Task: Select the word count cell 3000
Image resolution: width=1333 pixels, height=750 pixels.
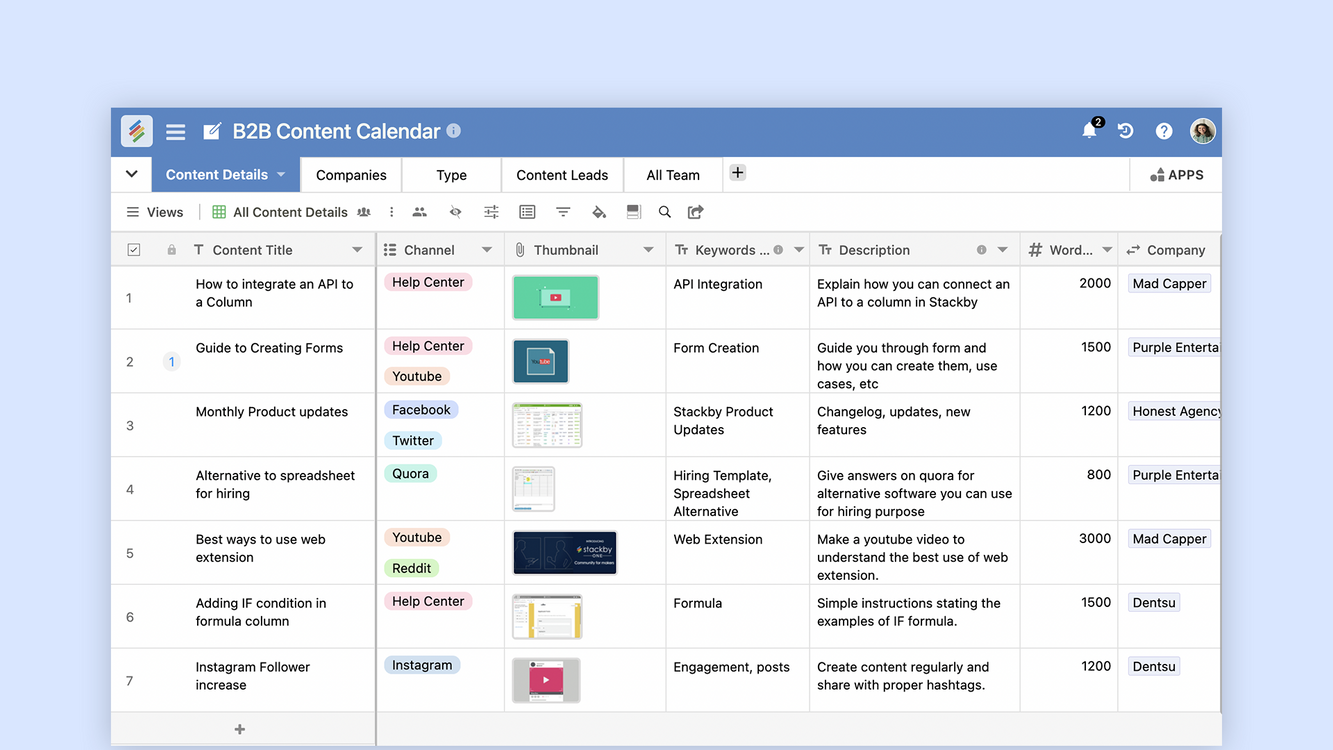Action: 1069,553
